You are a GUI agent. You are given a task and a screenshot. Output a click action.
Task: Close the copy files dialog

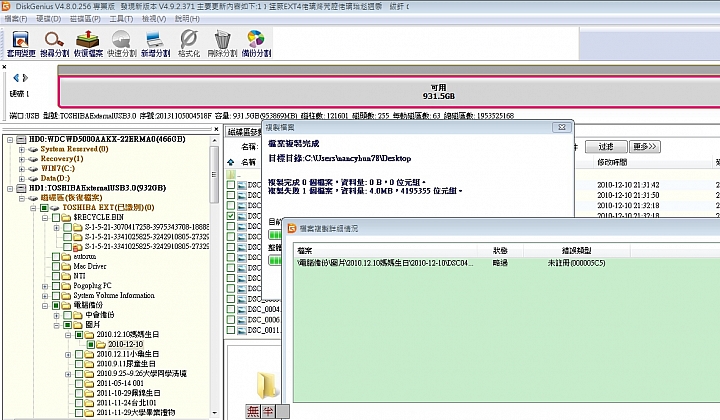point(561,127)
